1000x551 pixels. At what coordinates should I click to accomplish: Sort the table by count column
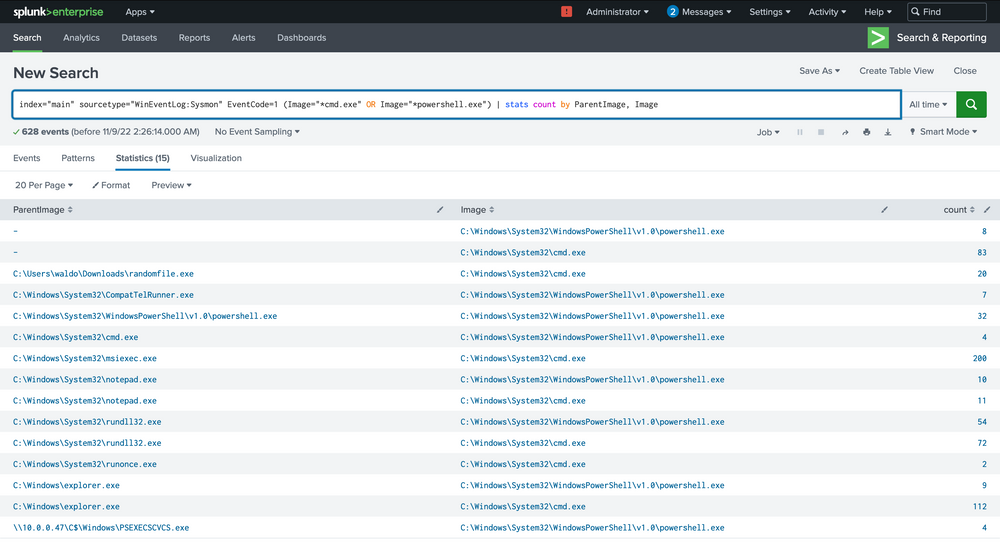(959, 210)
